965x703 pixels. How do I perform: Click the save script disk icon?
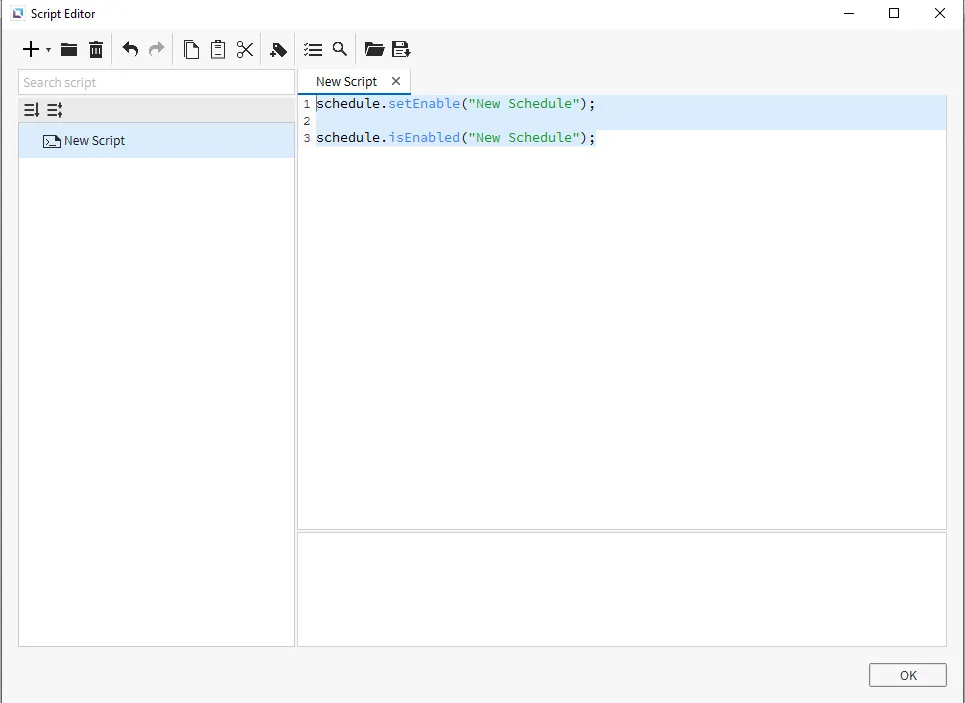click(x=401, y=49)
